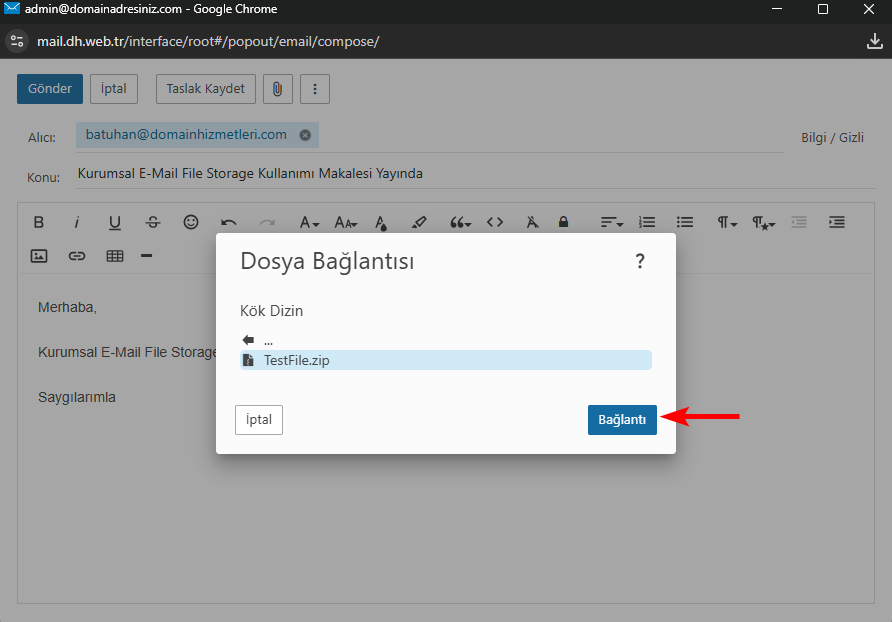
Task: Open help question mark in dialog
Action: coord(640,262)
